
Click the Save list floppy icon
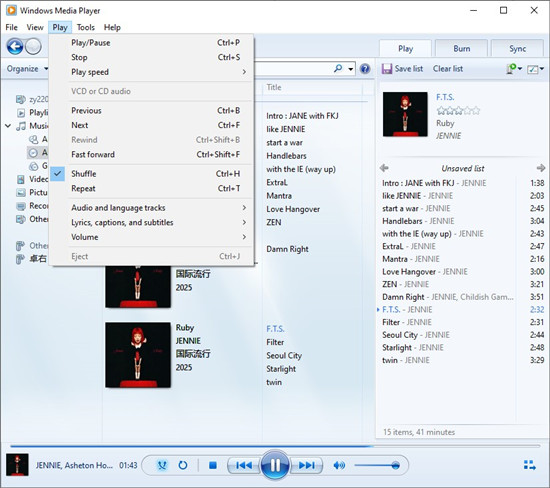pyautogui.click(x=387, y=69)
